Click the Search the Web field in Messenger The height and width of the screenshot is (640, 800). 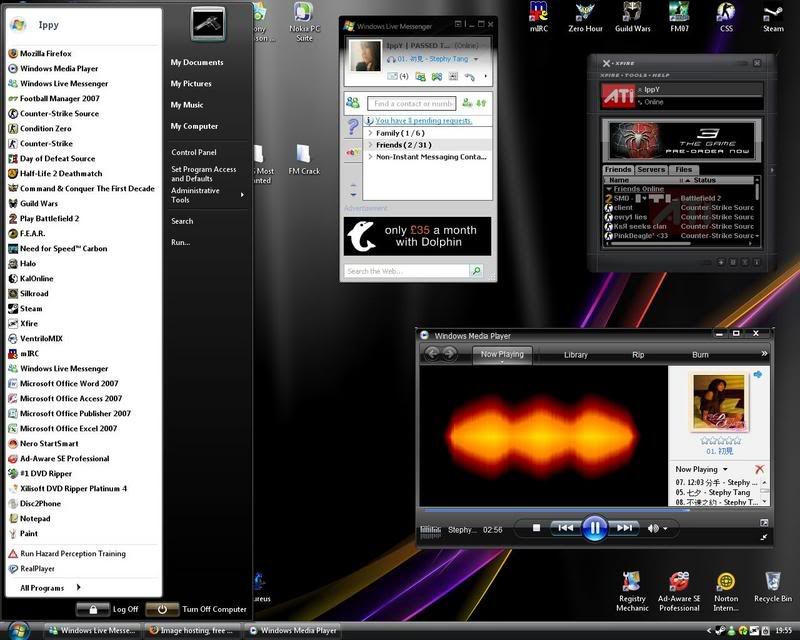point(406,271)
